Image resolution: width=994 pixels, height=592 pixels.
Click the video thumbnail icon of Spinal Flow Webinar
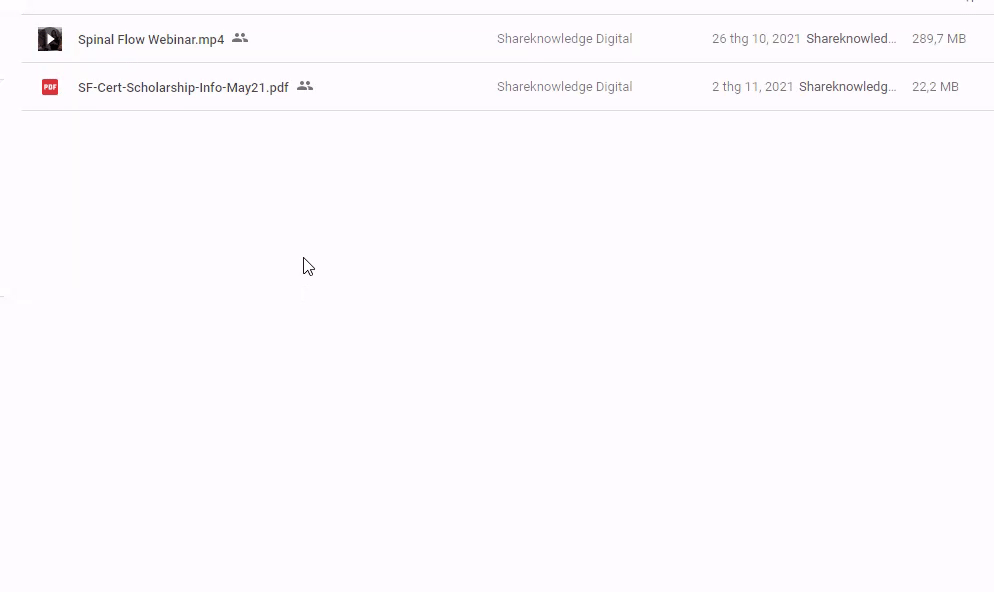click(50, 39)
